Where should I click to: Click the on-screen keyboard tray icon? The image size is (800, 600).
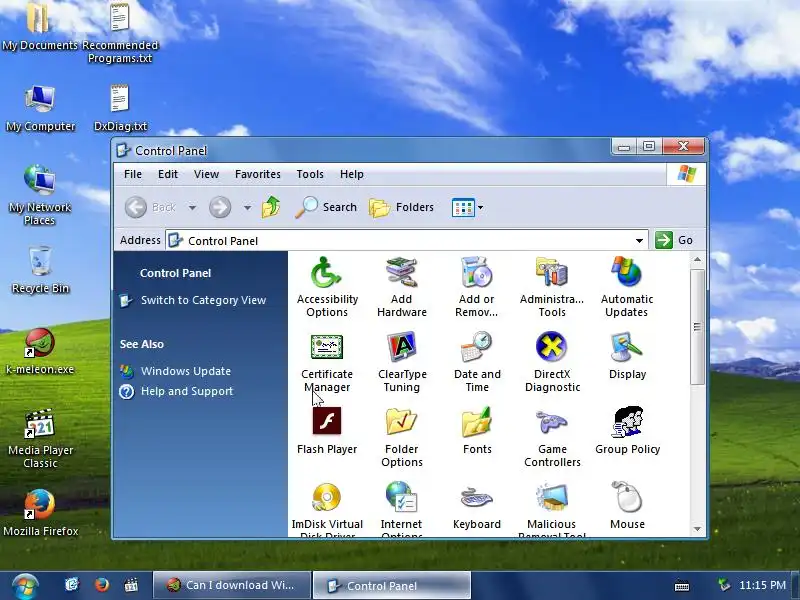click(x=682, y=586)
